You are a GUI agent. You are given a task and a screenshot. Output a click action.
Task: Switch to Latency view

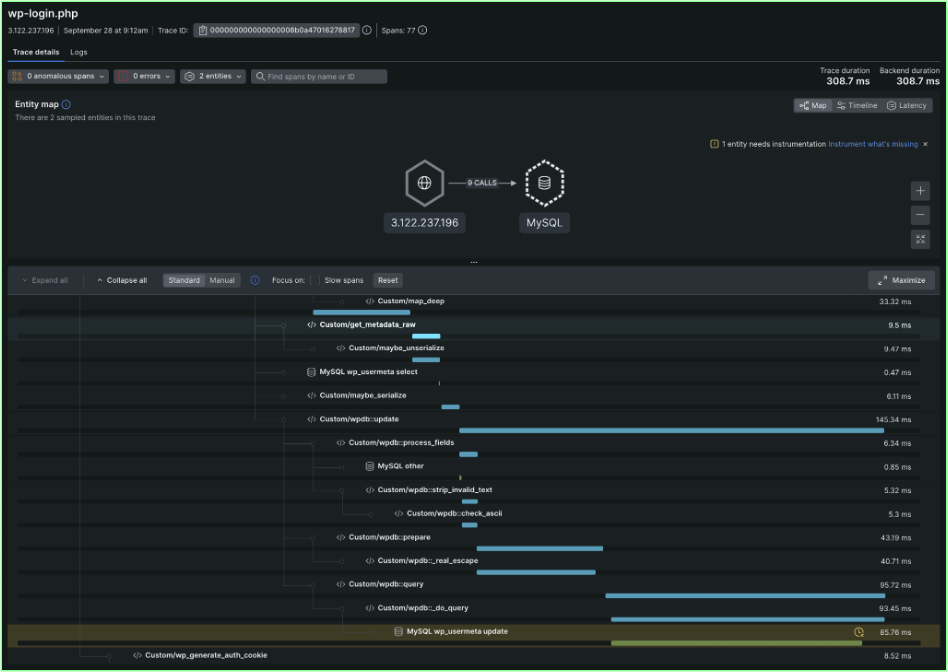(906, 105)
